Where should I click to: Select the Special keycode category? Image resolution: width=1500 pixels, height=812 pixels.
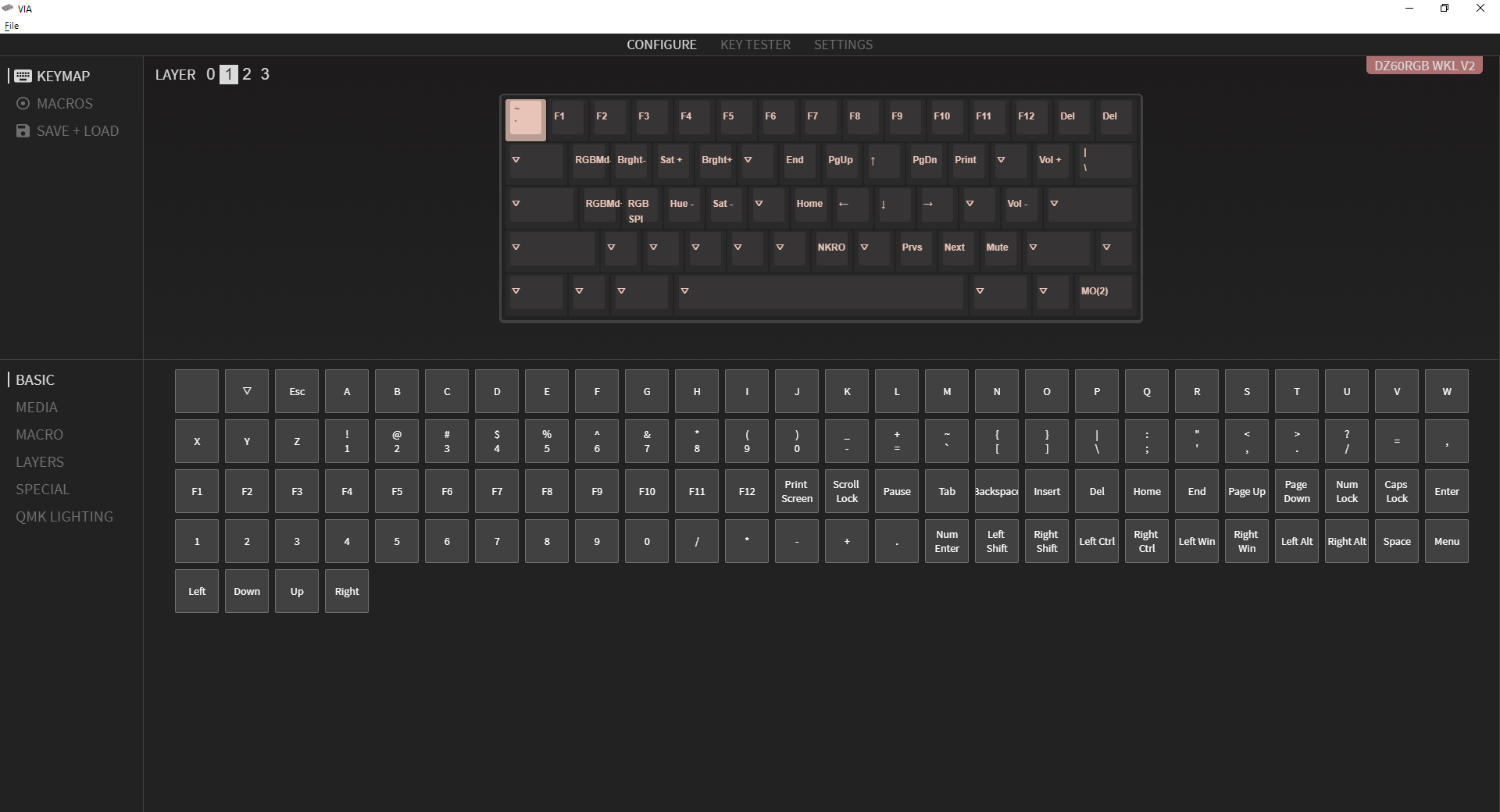coord(43,489)
